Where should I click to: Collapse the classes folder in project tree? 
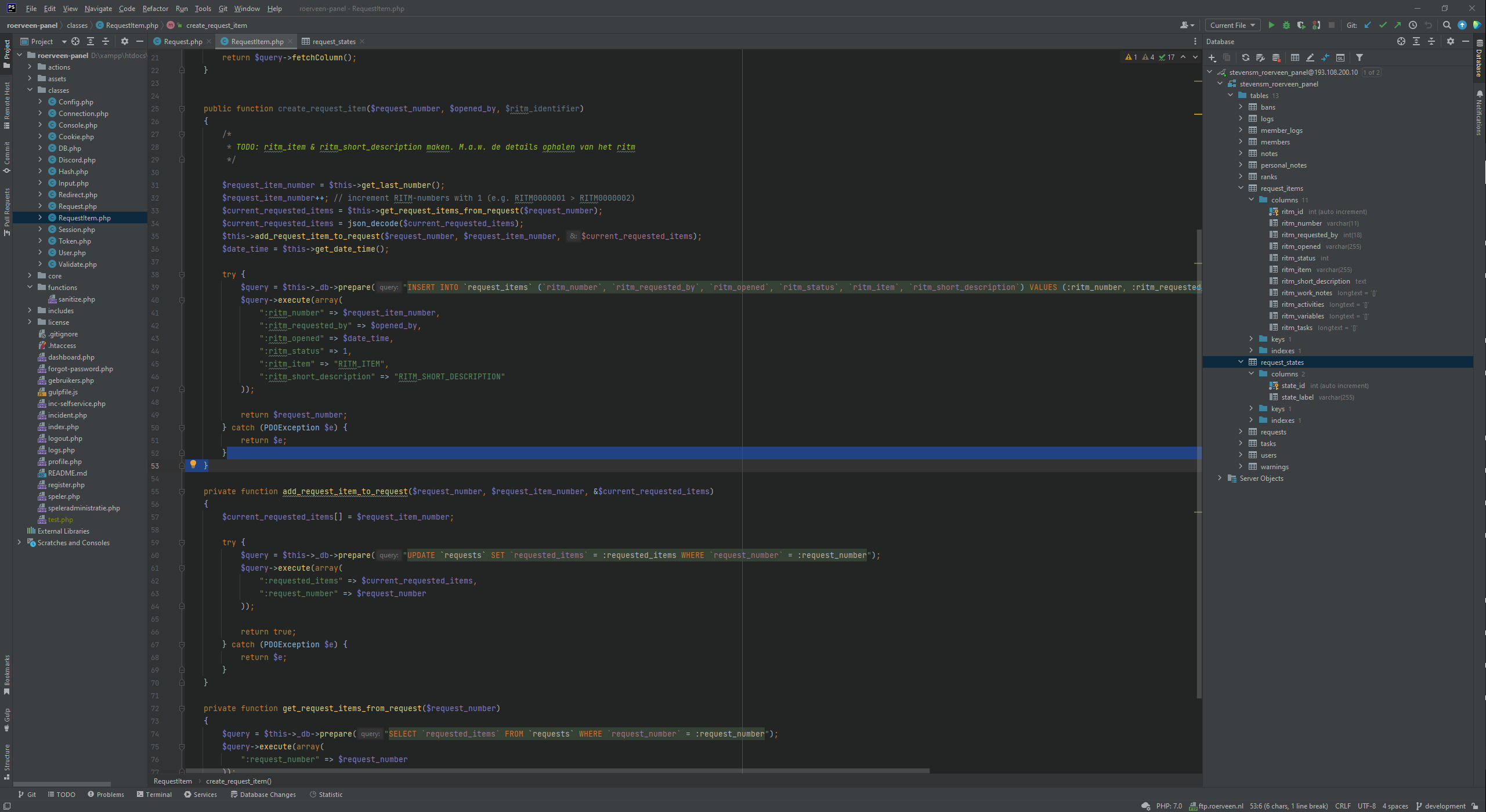click(x=30, y=90)
